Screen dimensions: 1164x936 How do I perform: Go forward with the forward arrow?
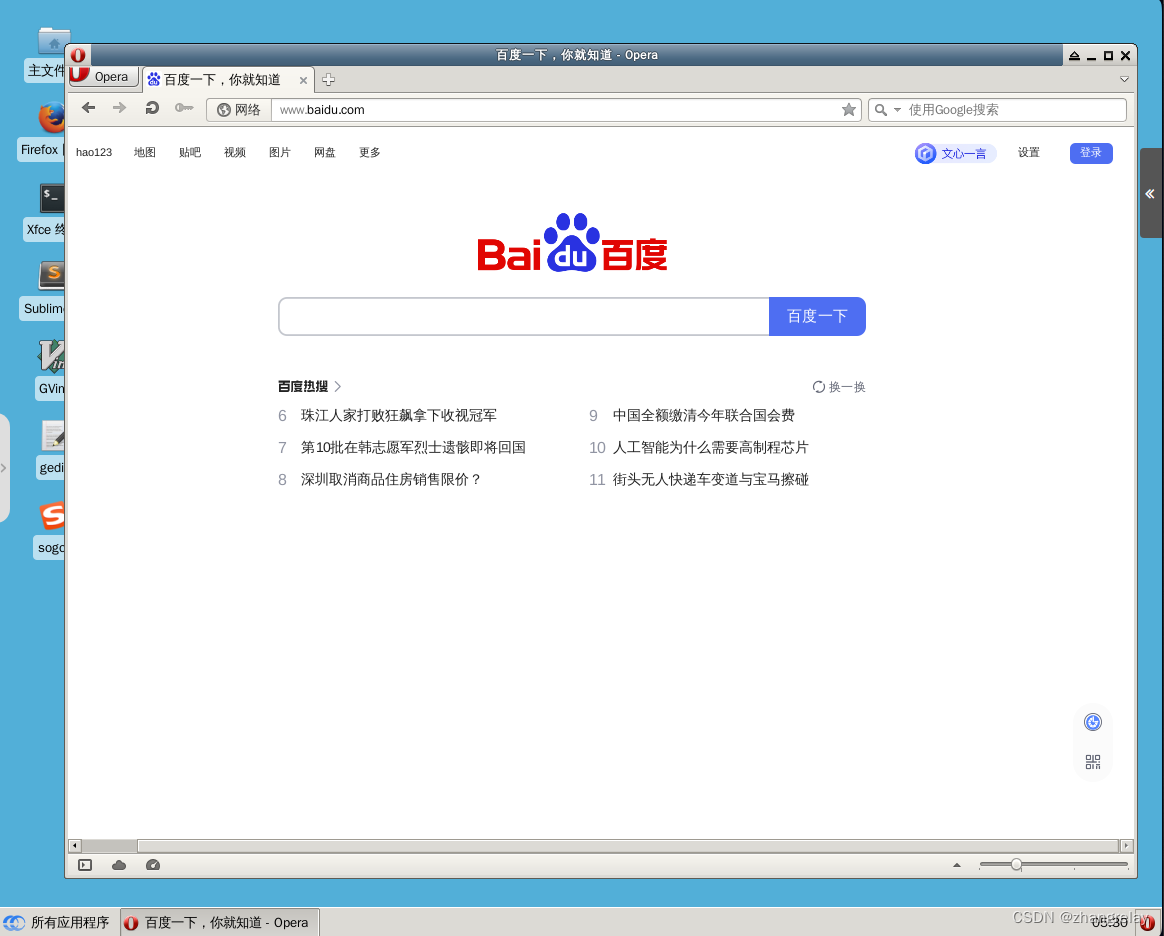click(x=120, y=108)
